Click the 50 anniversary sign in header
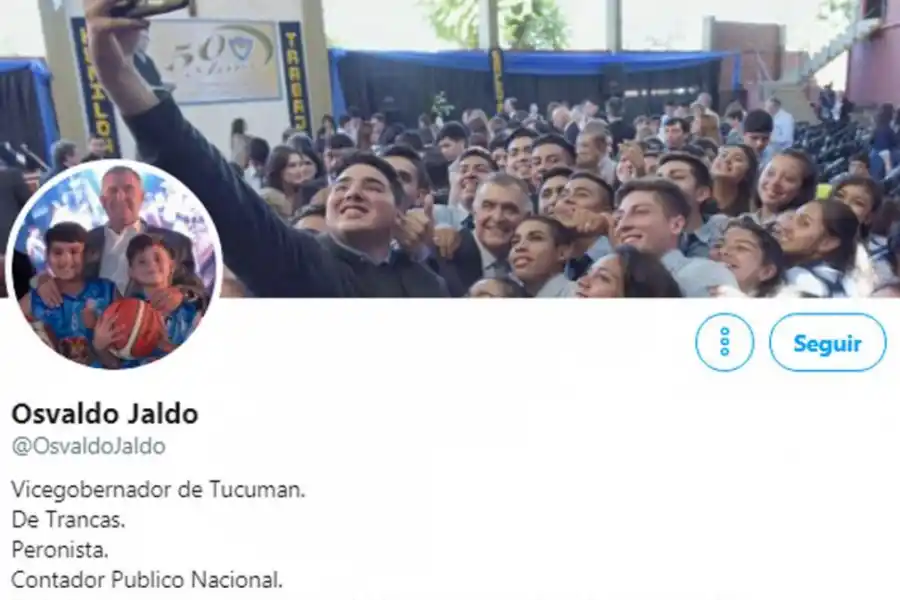The height and width of the screenshot is (600, 900). pos(214,61)
